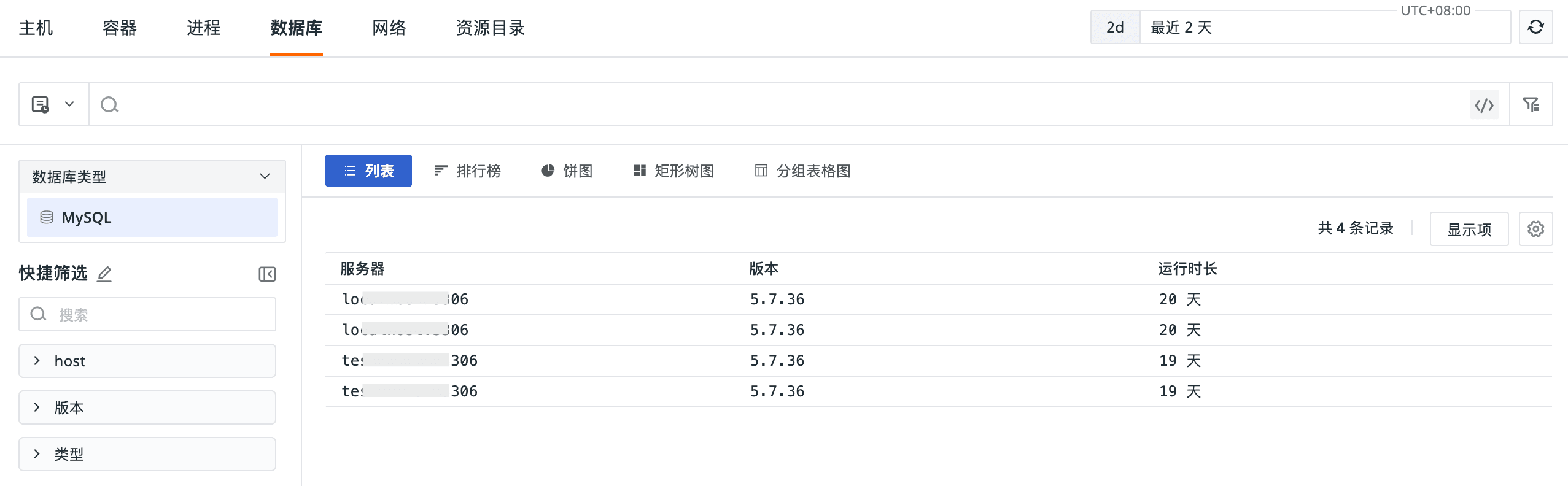Click the refresh icon beside time range

click(x=1535, y=27)
